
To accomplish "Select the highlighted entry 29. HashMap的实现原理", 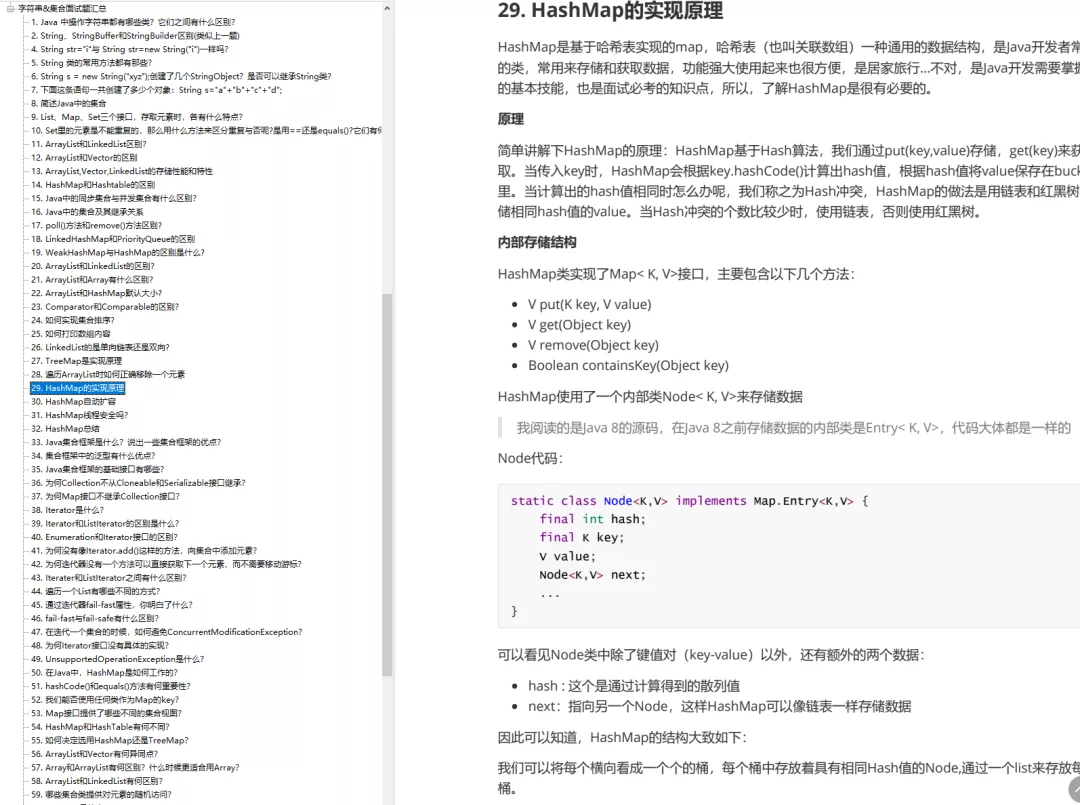I will pos(75,386).
